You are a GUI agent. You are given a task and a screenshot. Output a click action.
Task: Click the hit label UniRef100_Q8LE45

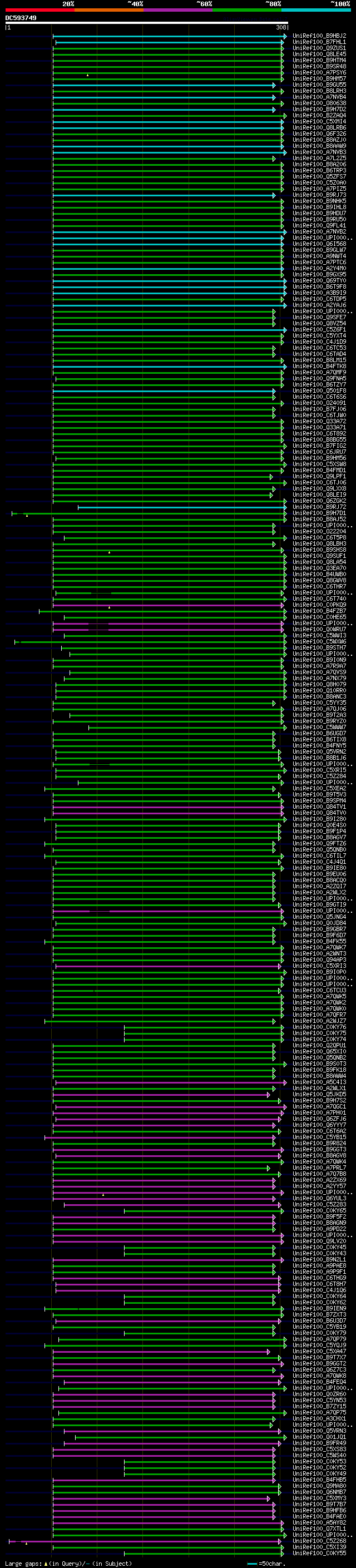click(319, 54)
